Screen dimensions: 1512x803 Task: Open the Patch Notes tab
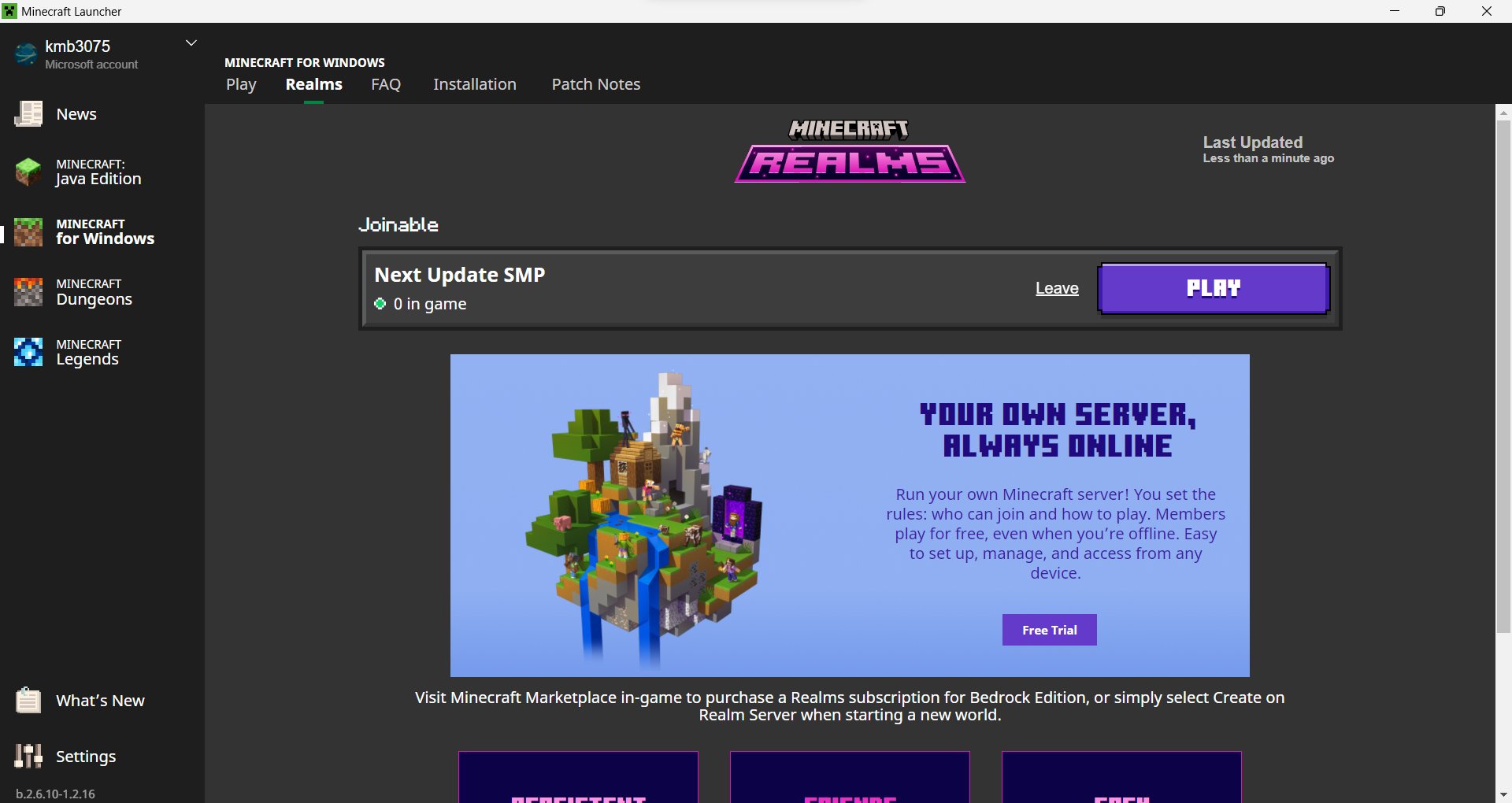(596, 84)
